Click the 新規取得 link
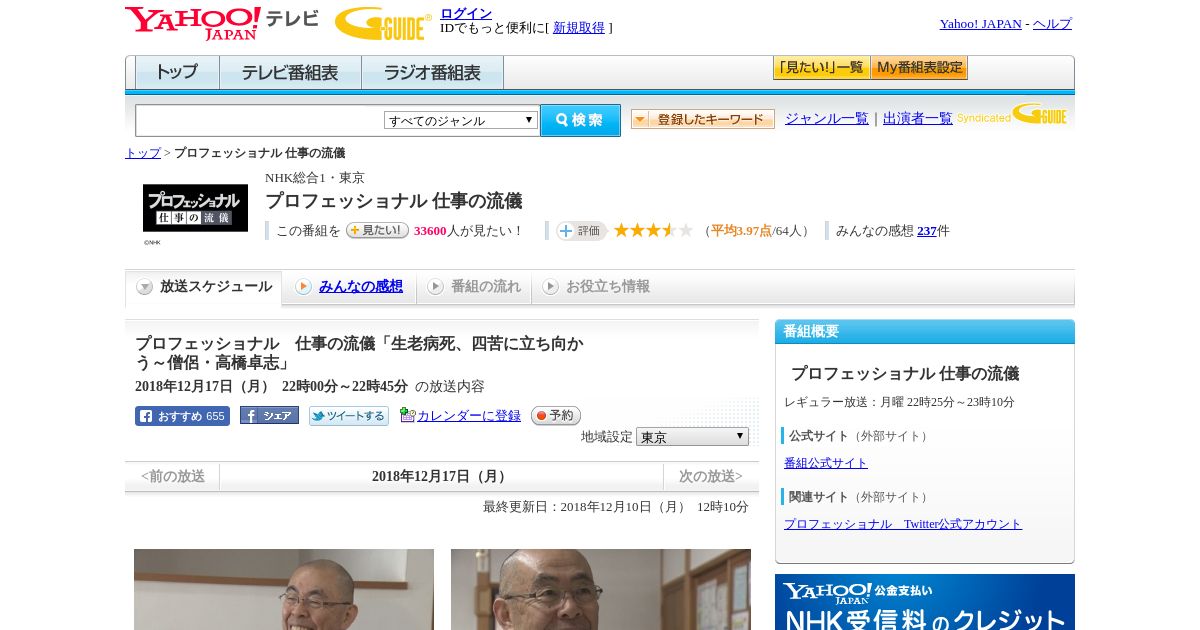Image resolution: width=1200 pixels, height=630 pixels. tap(579, 28)
